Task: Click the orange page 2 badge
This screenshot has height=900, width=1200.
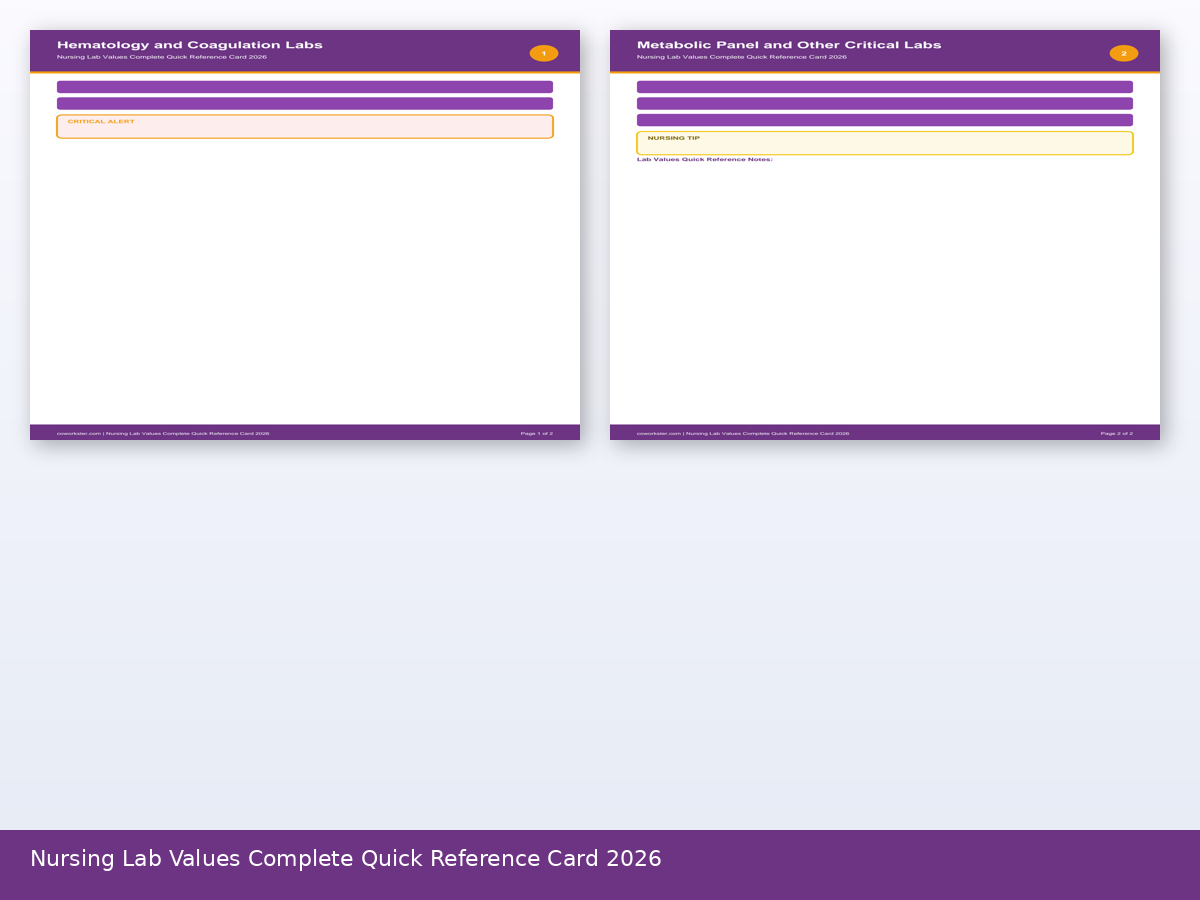Action: 1123,53
